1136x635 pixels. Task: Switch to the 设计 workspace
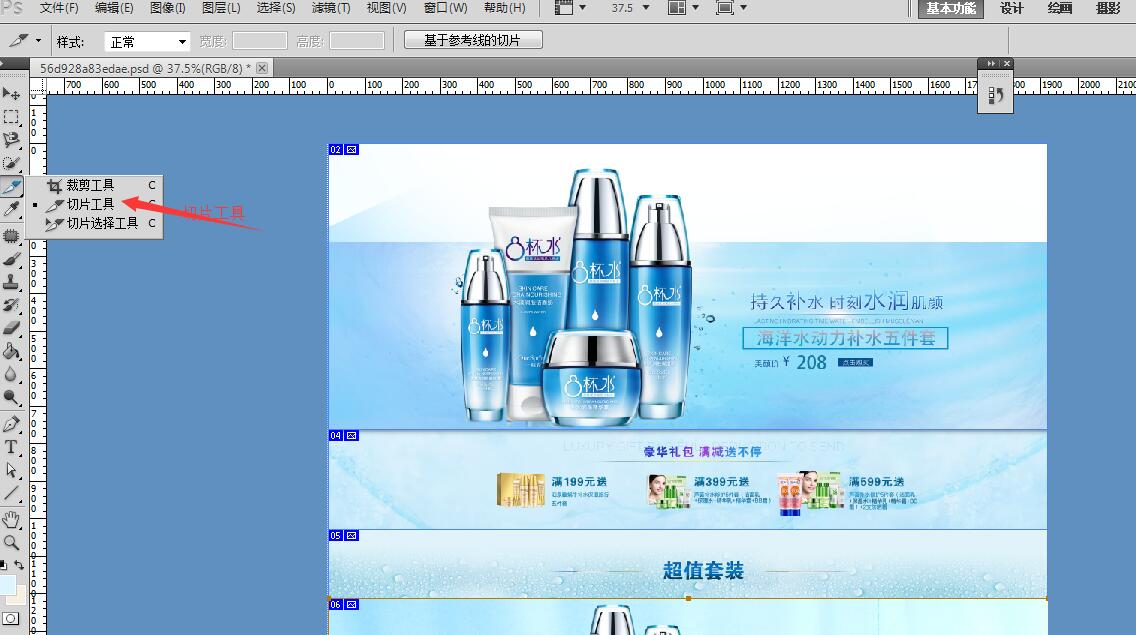click(x=1012, y=8)
